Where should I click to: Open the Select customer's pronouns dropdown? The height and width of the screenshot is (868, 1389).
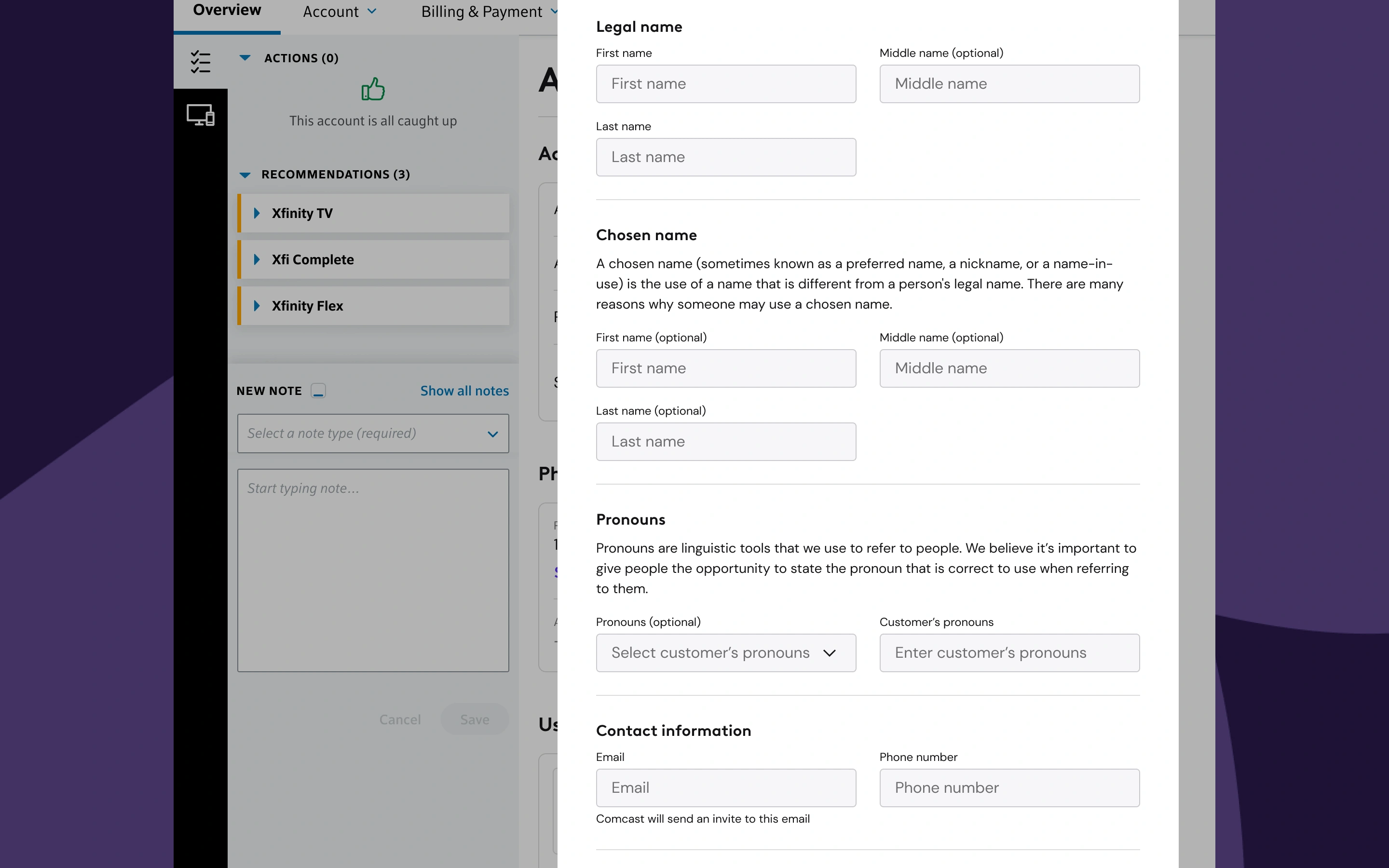726,653
